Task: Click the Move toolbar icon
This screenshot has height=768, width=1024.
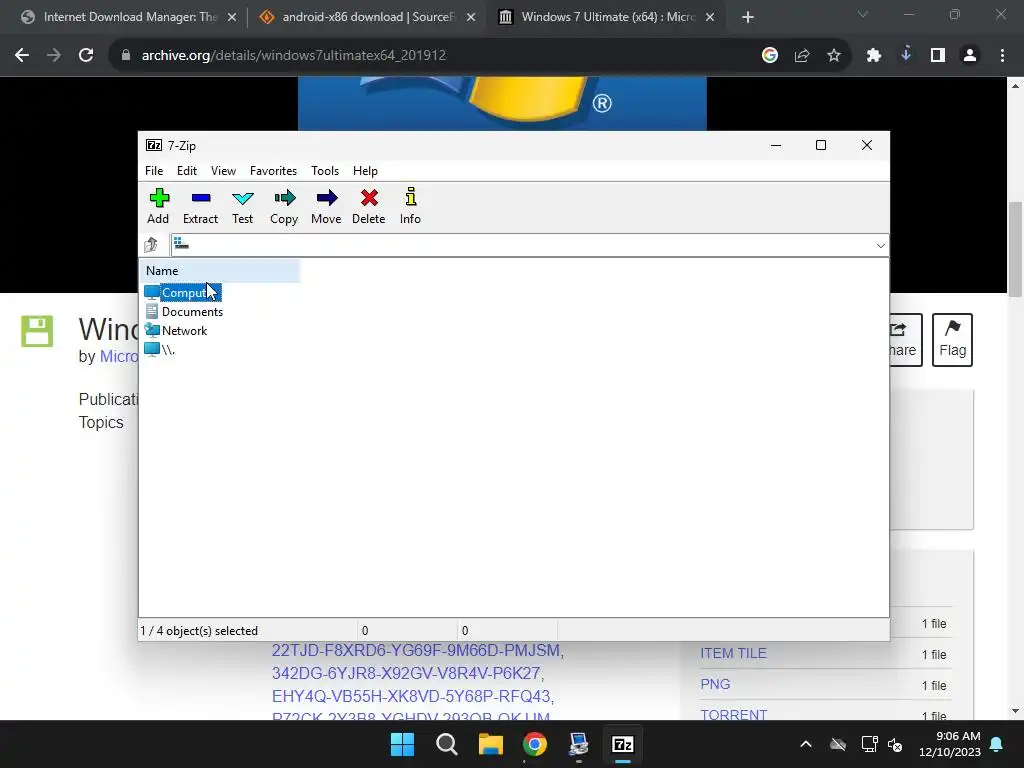Action: click(x=326, y=206)
